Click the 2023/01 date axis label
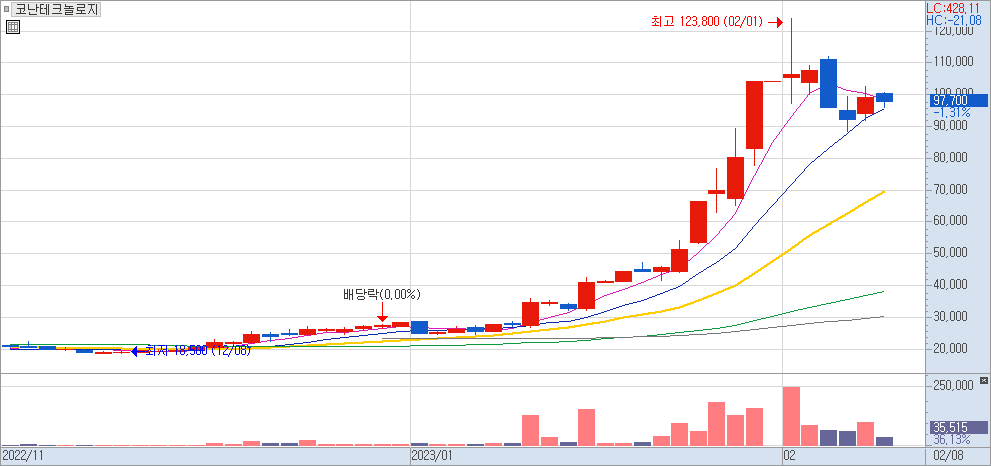Viewport: 991px width, 466px height. pyautogui.click(x=433, y=455)
